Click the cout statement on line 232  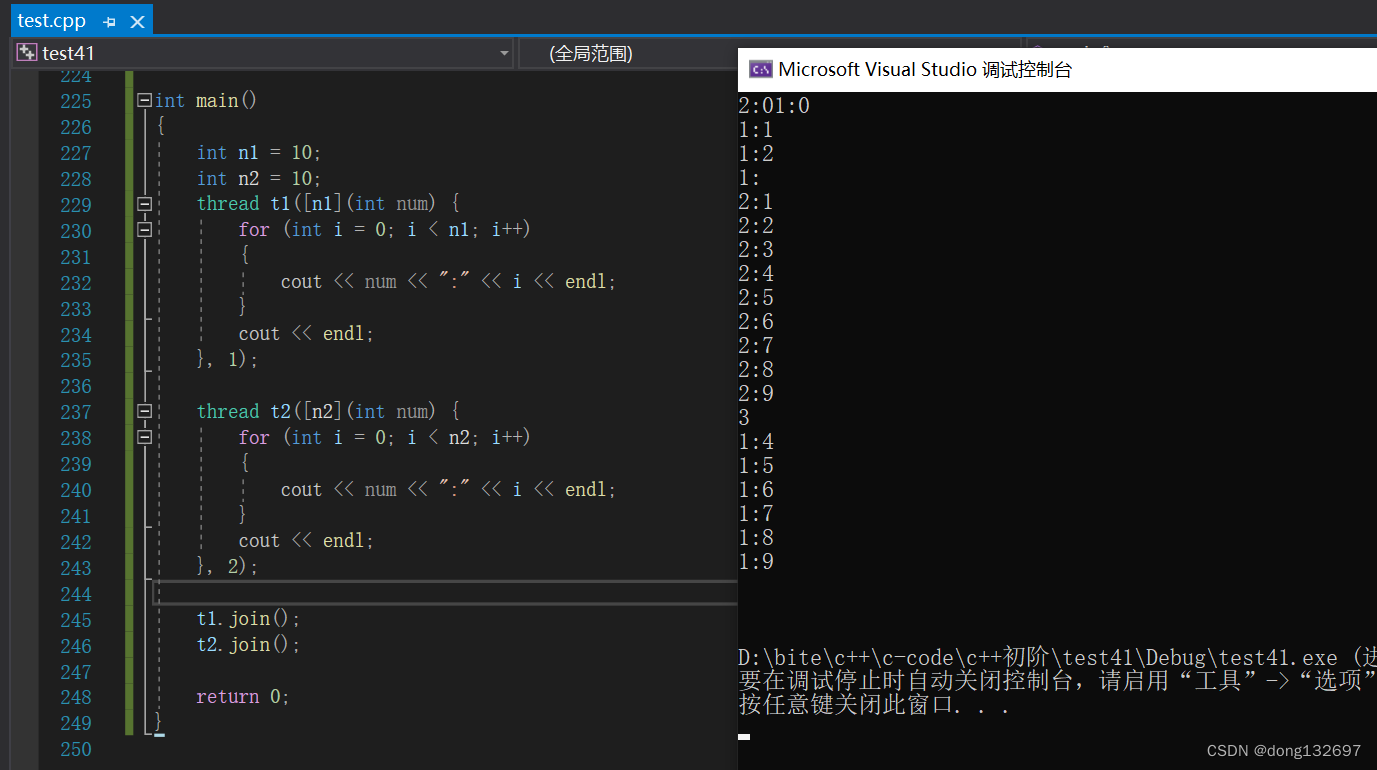(x=448, y=282)
